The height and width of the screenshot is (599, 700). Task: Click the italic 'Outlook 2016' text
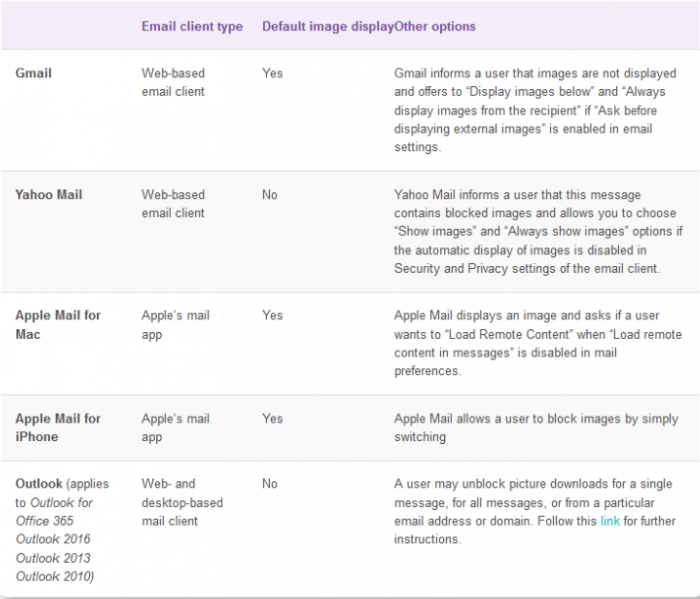click(x=53, y=539)
